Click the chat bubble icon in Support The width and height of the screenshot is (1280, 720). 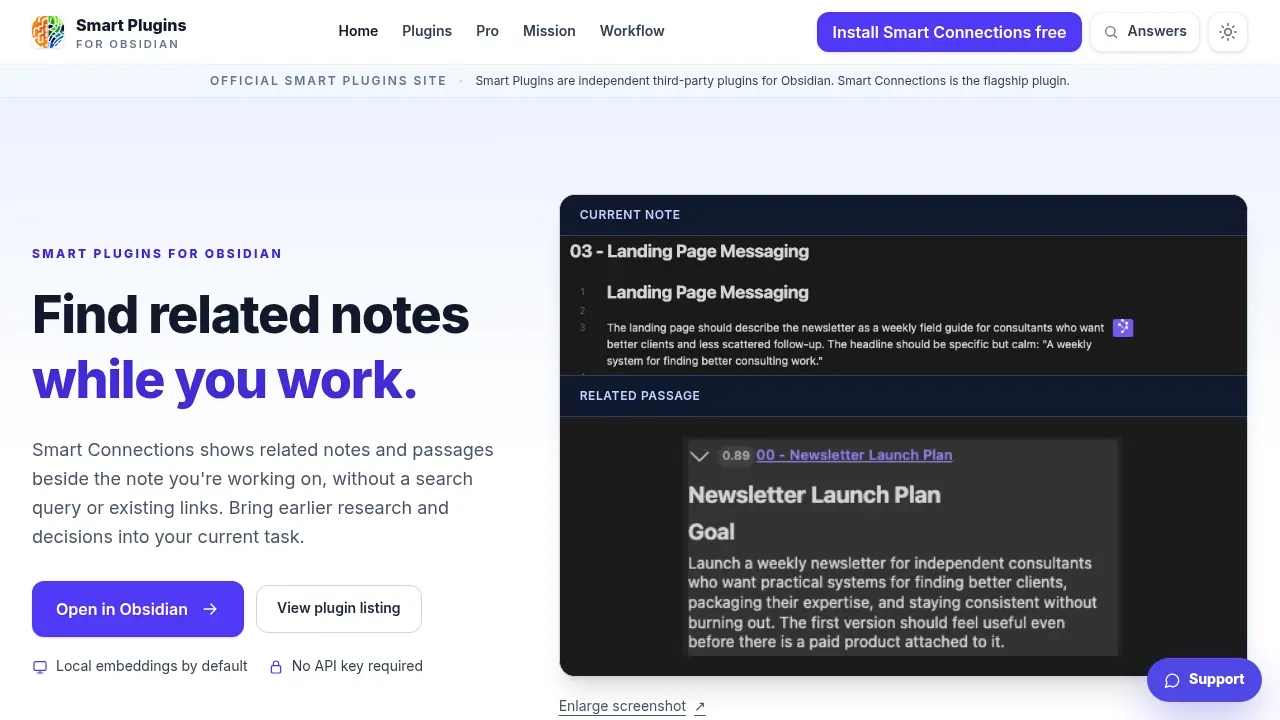[x=1172, y=680]
